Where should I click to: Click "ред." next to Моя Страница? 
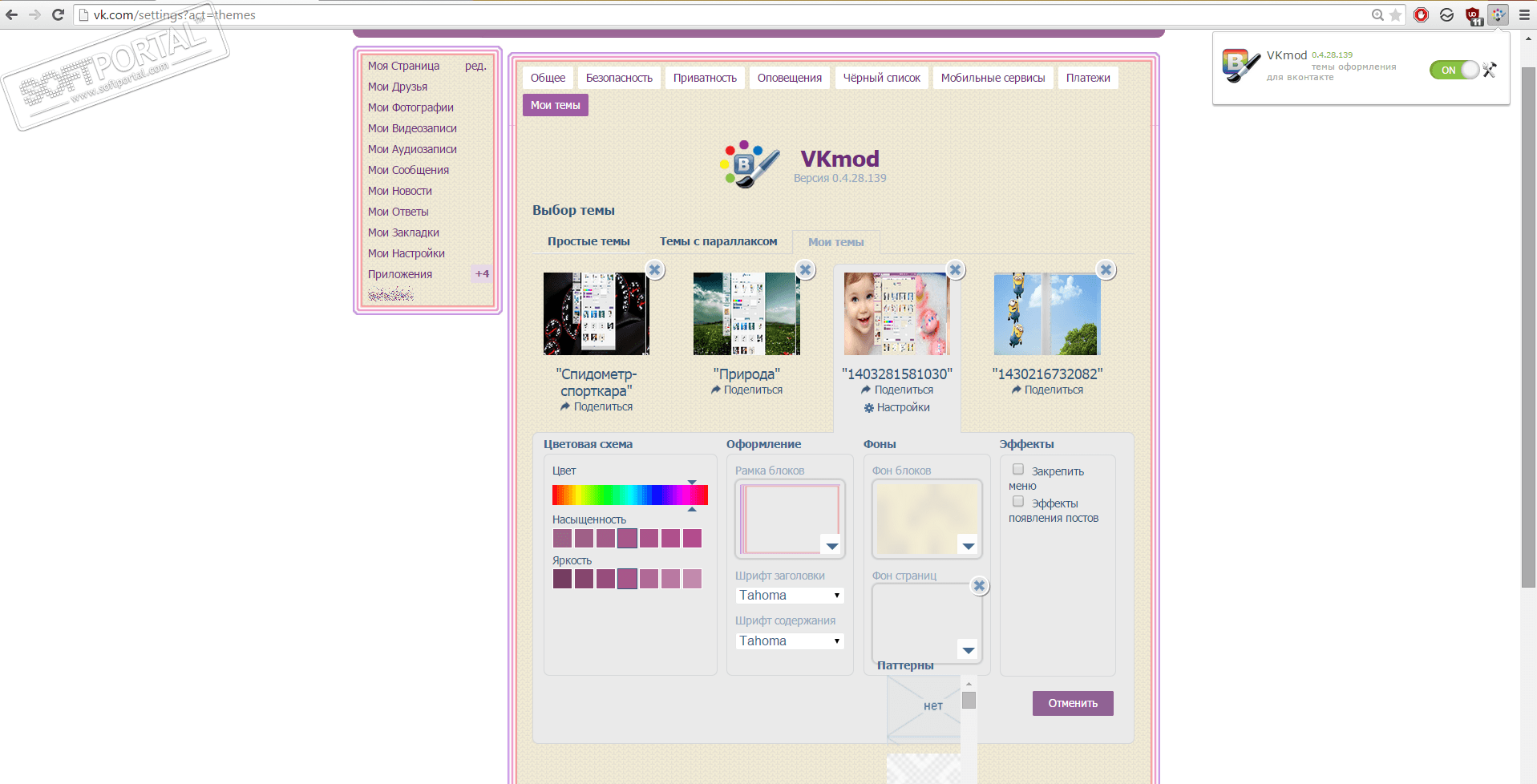(475, 66)
